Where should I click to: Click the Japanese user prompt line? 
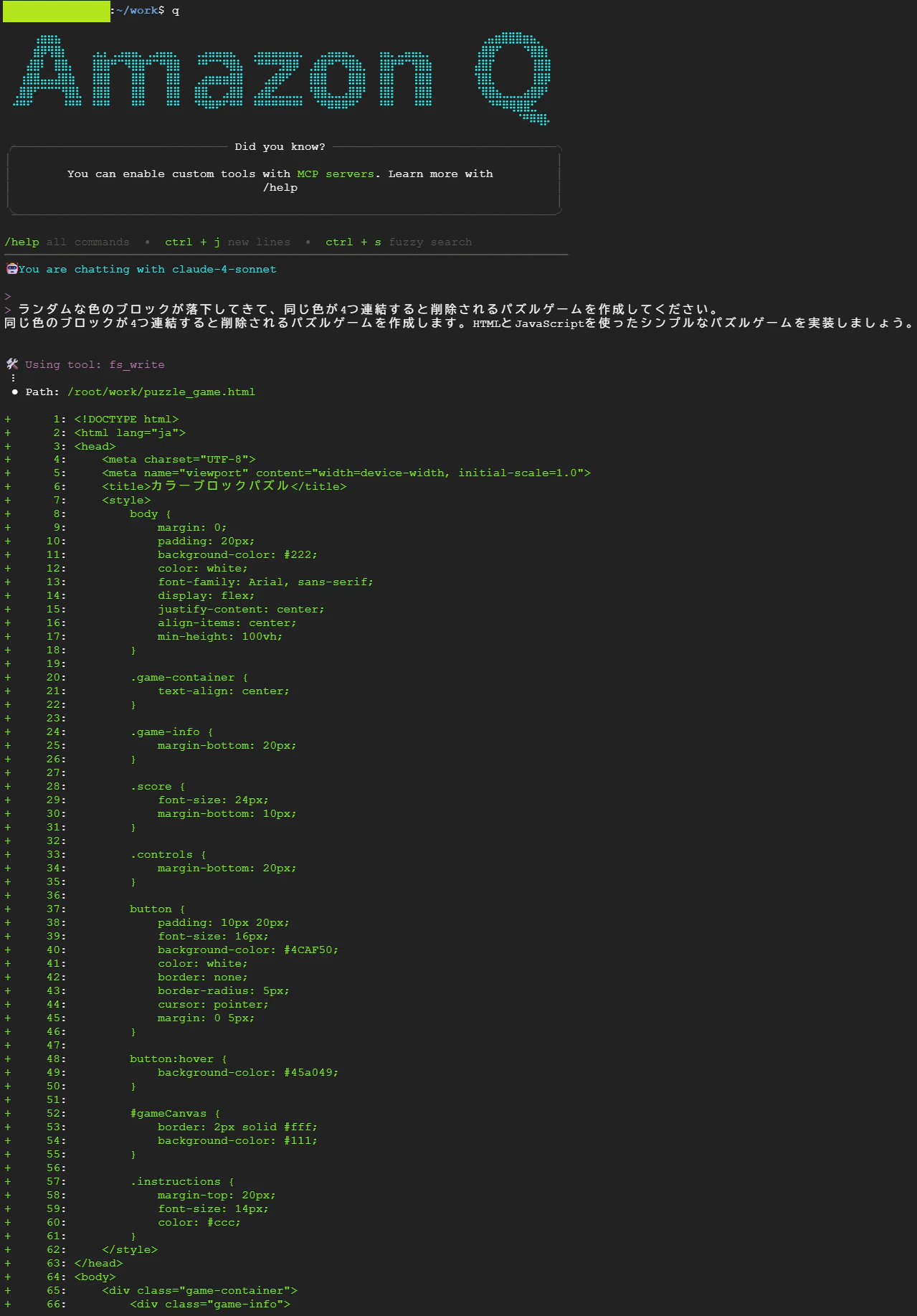click(x=368, y=309)
